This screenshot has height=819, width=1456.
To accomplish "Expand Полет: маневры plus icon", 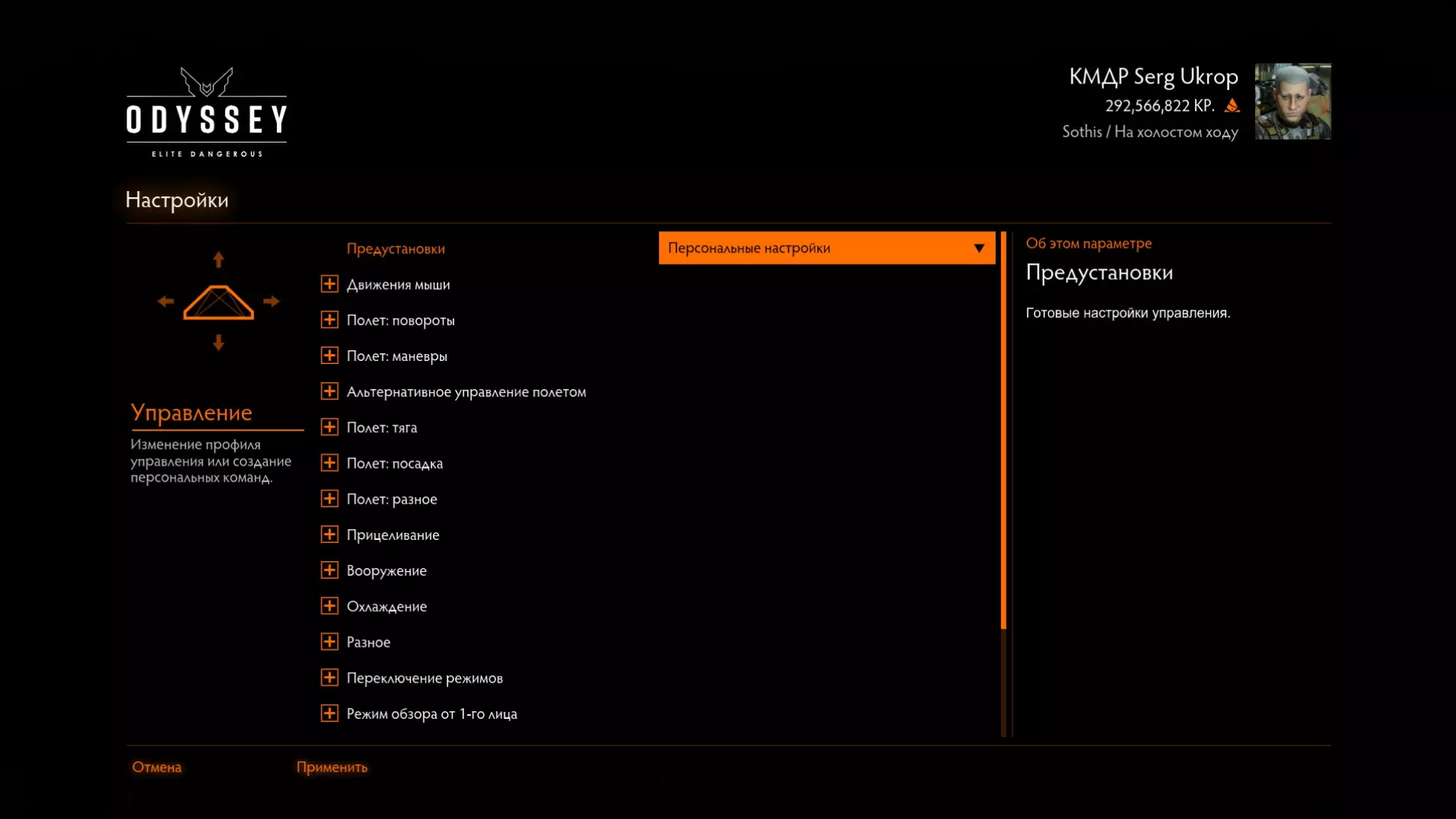I will (329, 356).
